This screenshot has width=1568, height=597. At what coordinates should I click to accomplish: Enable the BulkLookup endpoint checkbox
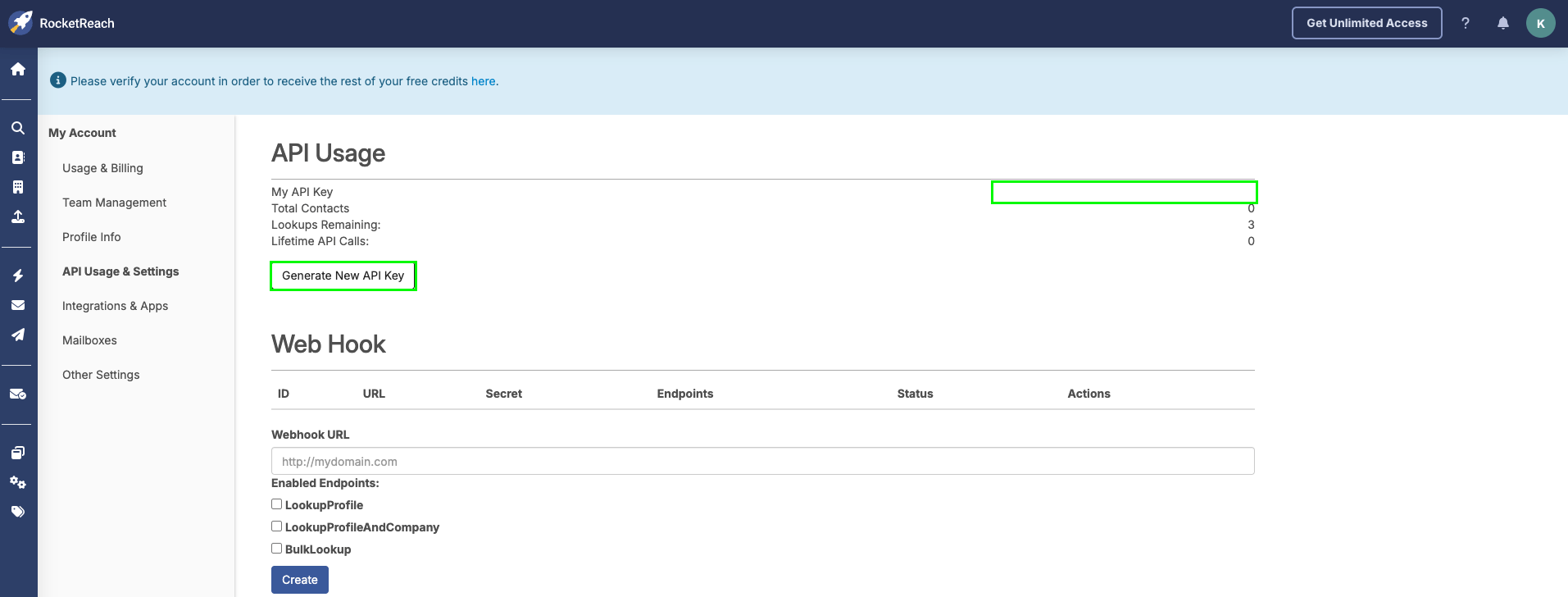click(277, 549)
